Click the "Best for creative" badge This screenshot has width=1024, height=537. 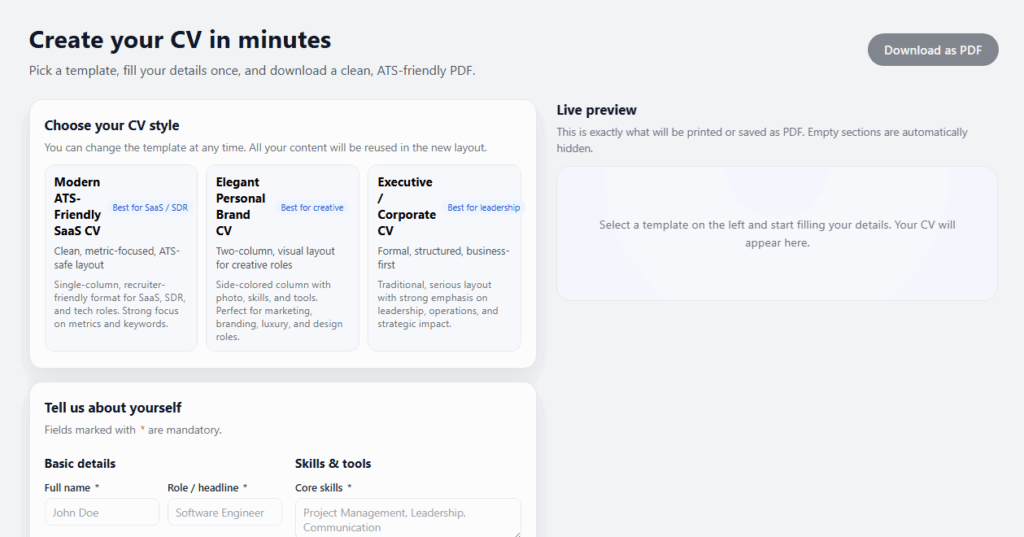[x=312, y=208]
